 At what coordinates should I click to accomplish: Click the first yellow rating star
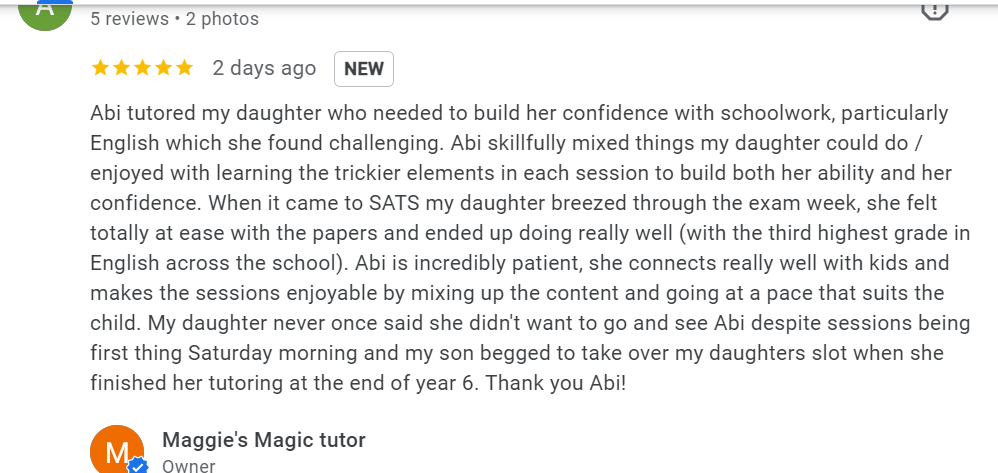100,68
